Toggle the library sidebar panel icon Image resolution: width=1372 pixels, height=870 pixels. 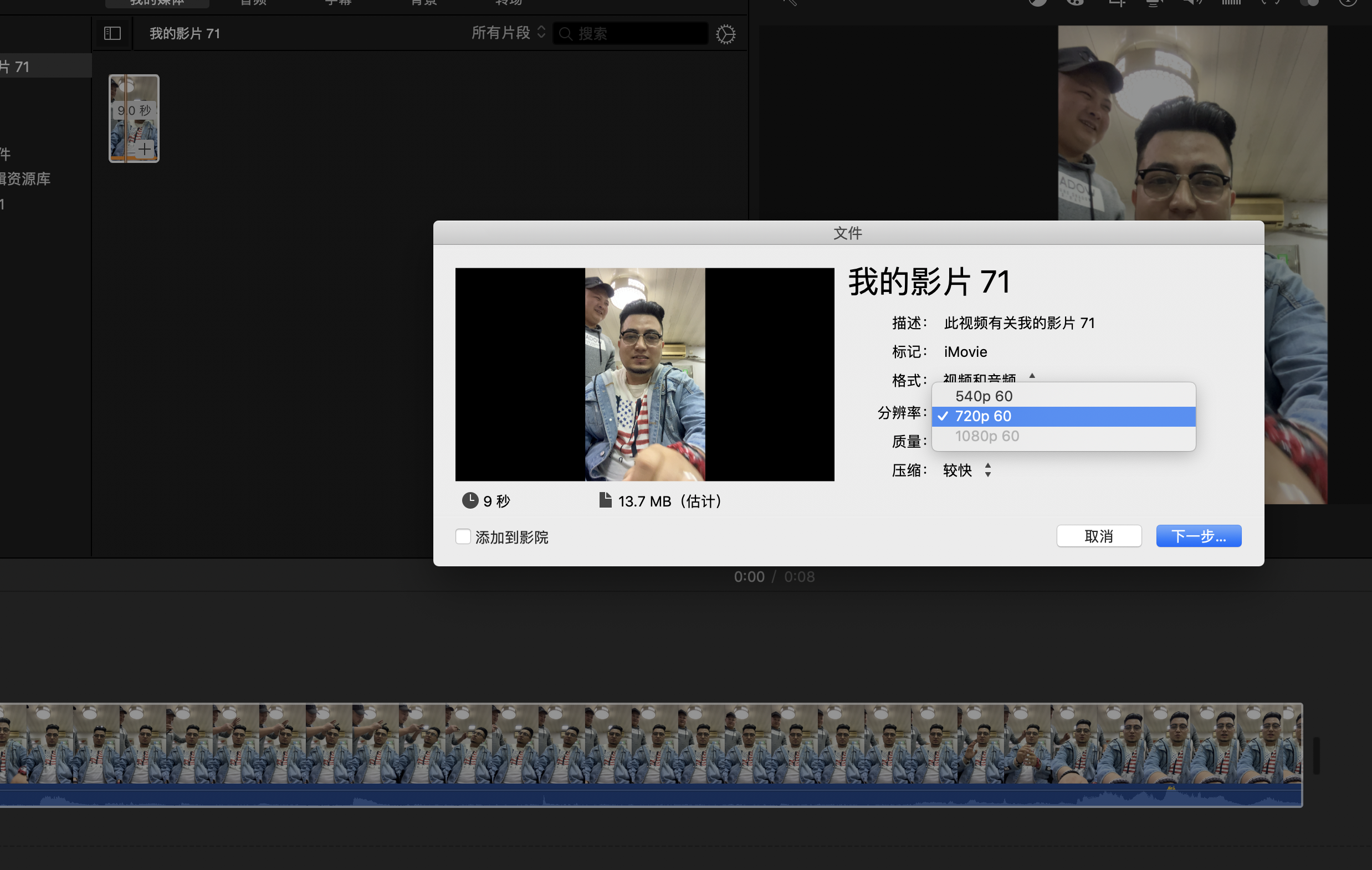coord(112,34)
